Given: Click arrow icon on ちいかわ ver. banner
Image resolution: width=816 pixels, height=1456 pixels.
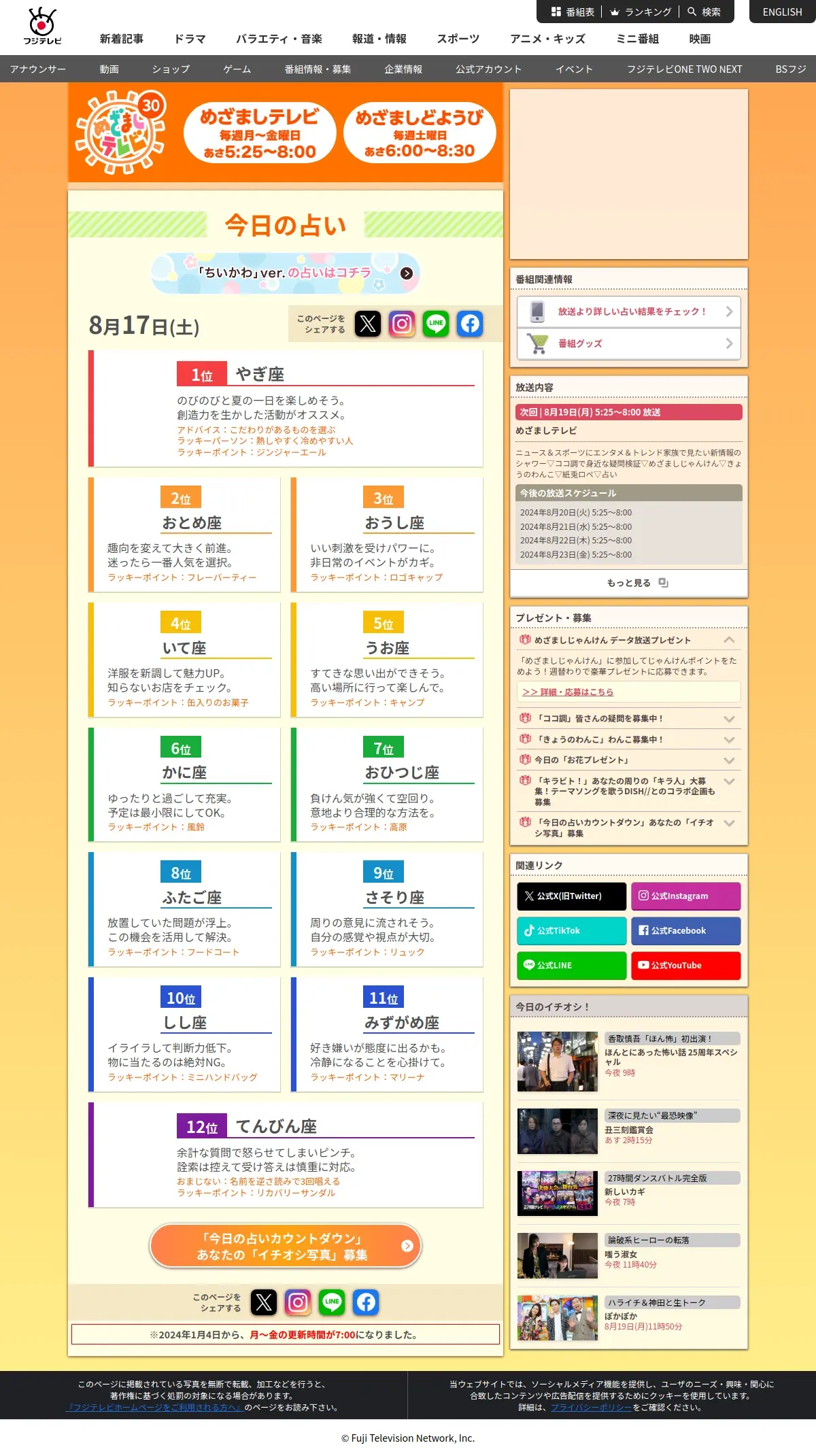Looking at the screenshot, I should pyautogui.click(x=407, y=273).
